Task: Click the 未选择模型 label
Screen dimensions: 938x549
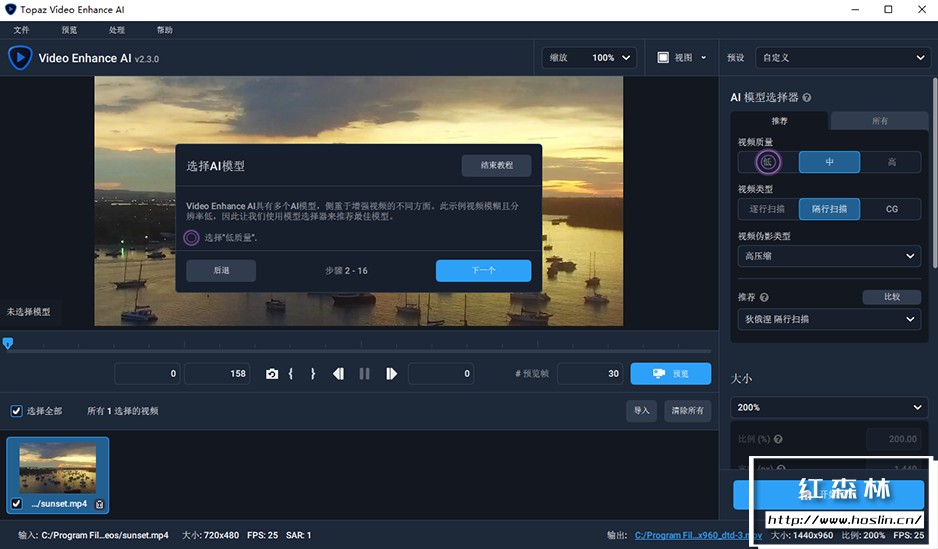Action: click(x=29, y=312)
